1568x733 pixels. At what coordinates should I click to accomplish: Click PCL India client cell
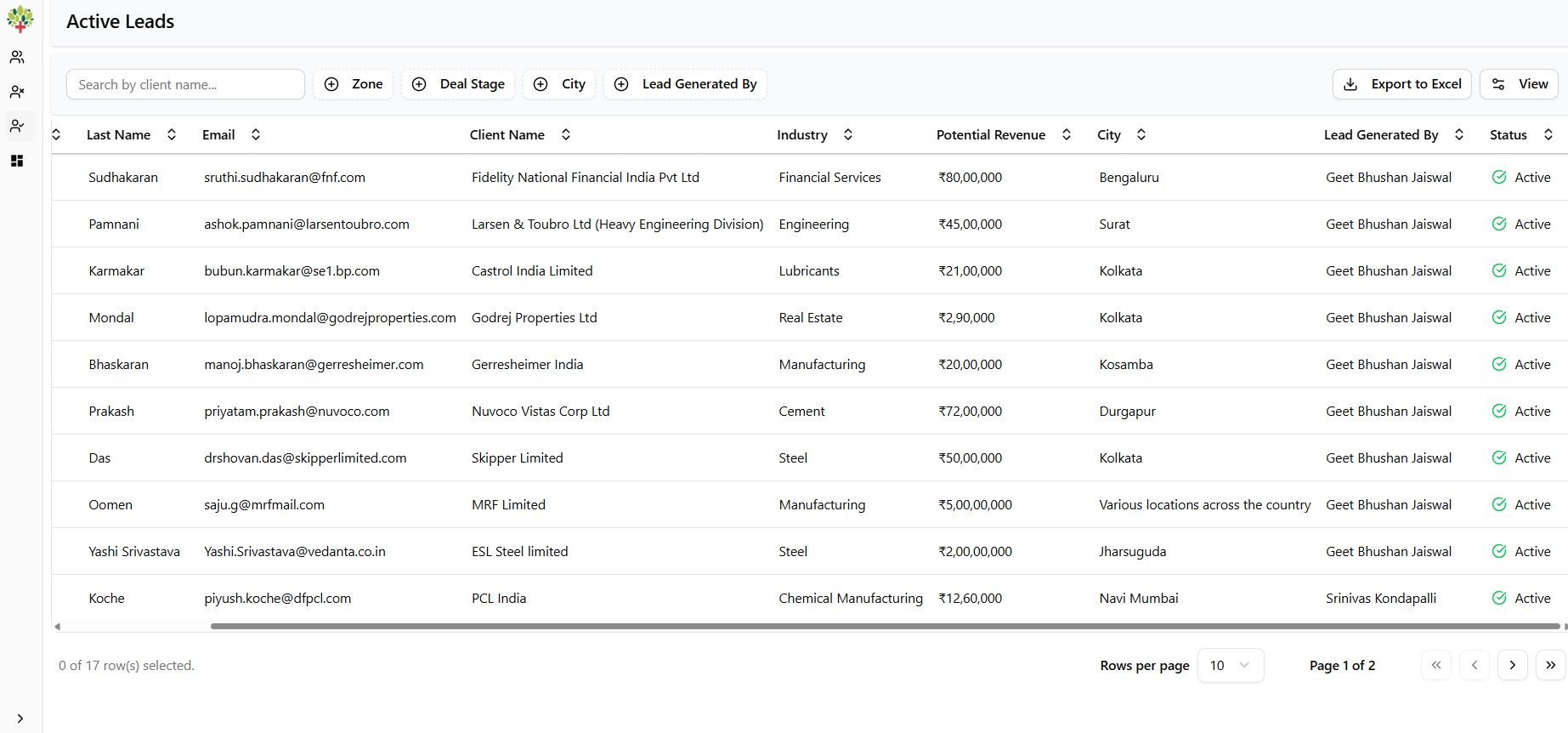point(499,598)
